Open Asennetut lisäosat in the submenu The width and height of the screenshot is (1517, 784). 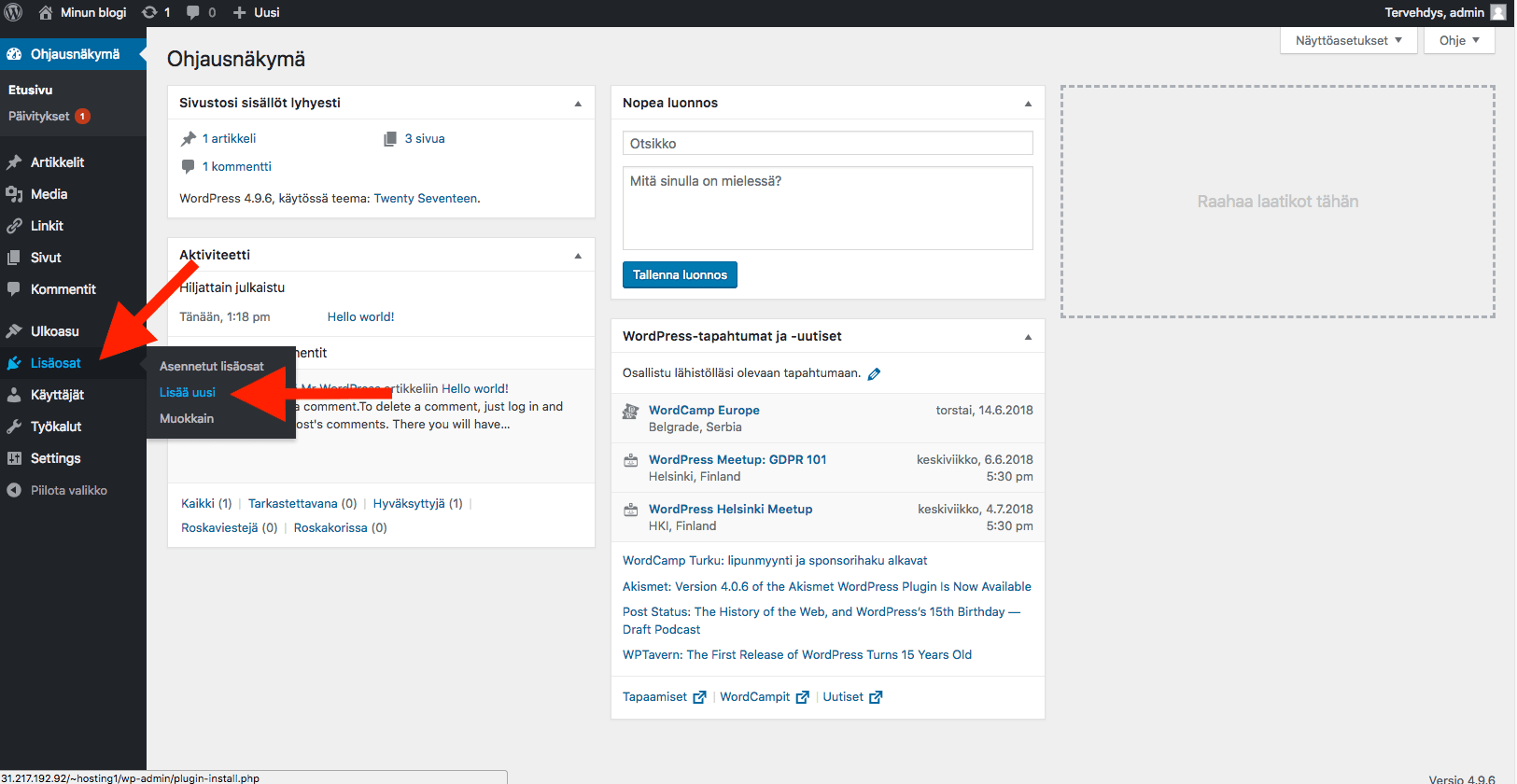pos(212,366)
